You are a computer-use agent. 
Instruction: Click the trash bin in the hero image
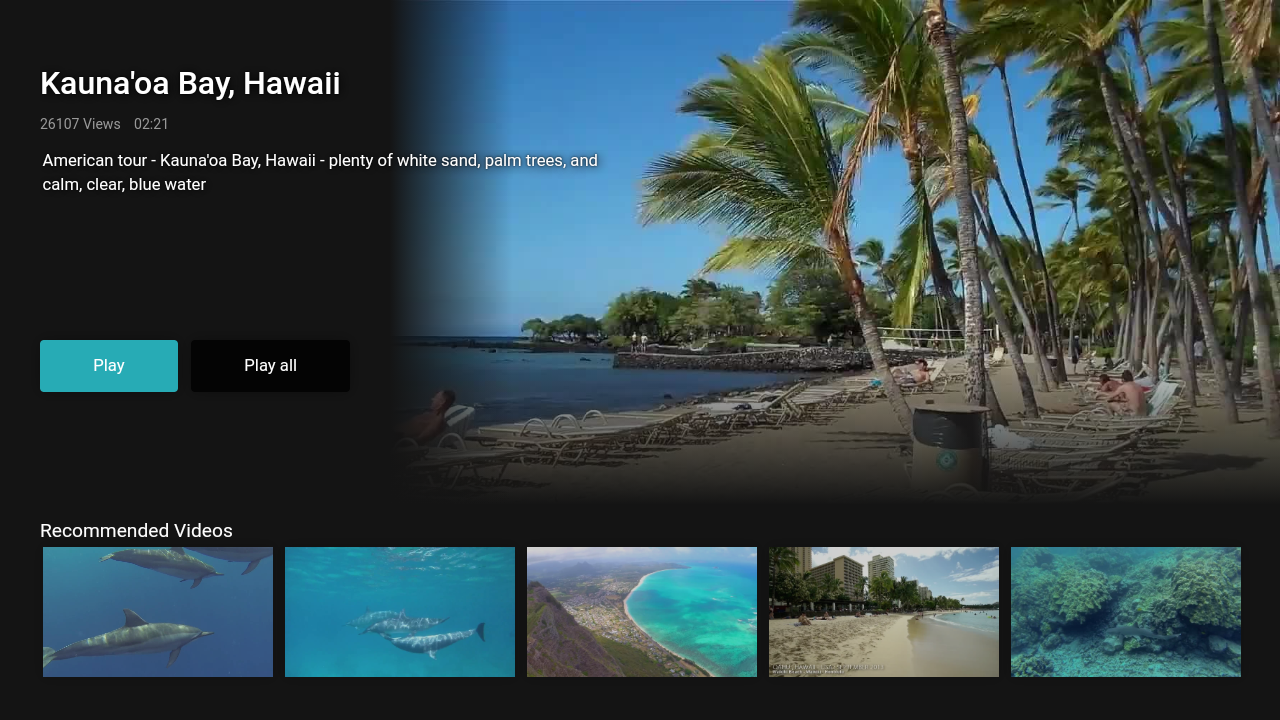949,448
